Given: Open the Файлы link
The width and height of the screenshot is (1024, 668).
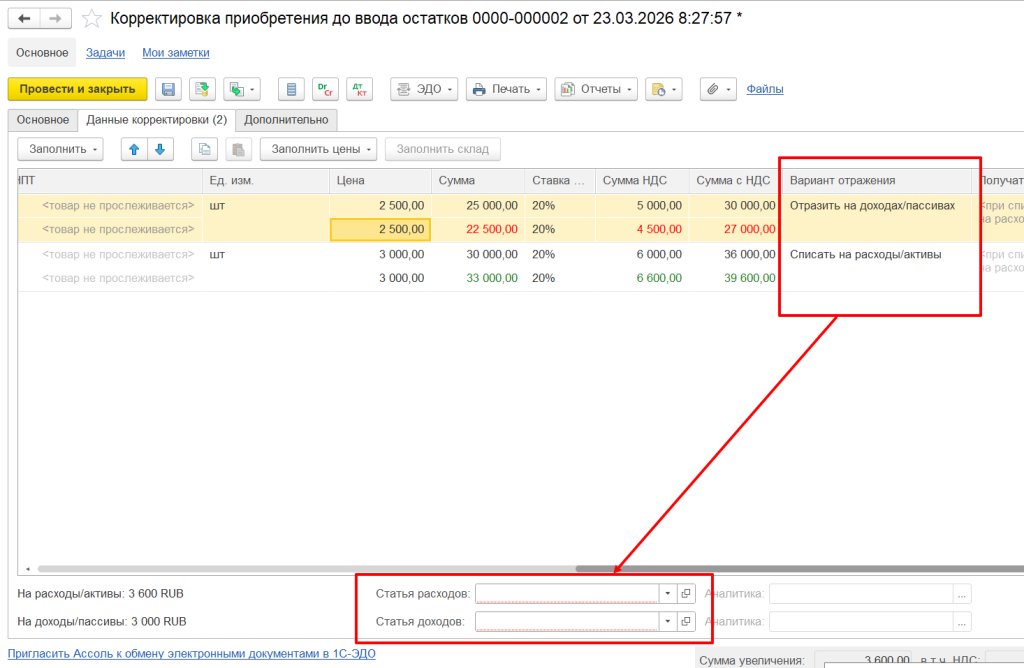Looking at the screenshot, I should click(765, 89).
